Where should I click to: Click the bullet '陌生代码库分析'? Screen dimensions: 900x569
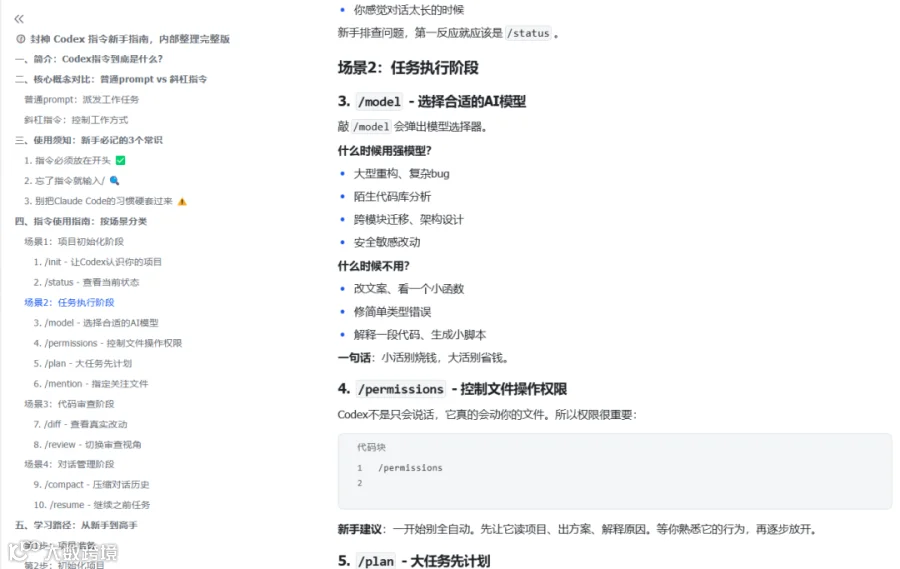(x=393, y=196)
